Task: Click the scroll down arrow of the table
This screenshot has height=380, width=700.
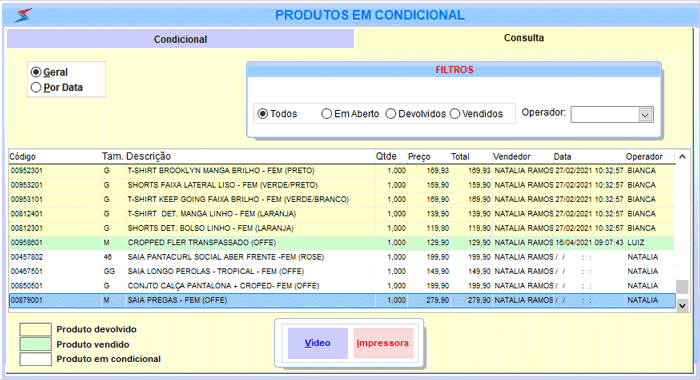Action: [682, 306]
